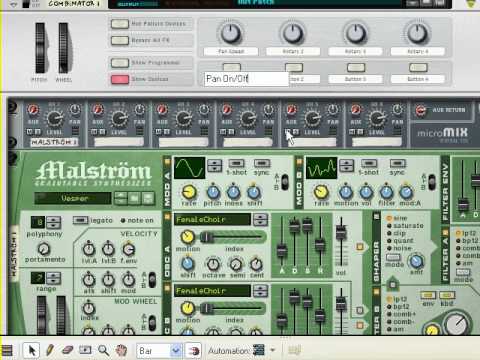Select the Pencil tool
Viewport: 480px width, 360px height.
tap(50, 350)
